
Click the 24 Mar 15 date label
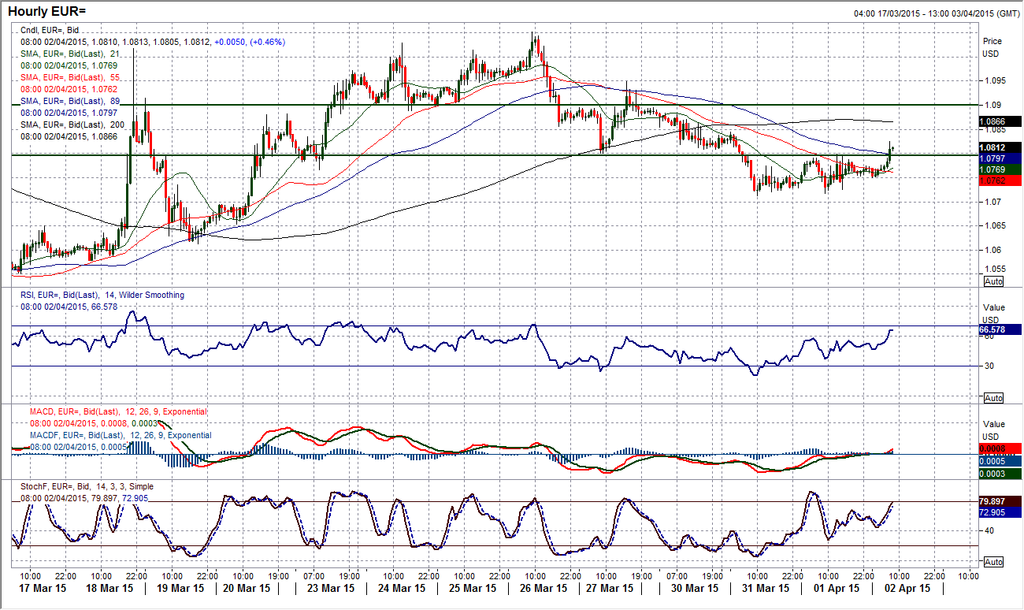(402, 588)
